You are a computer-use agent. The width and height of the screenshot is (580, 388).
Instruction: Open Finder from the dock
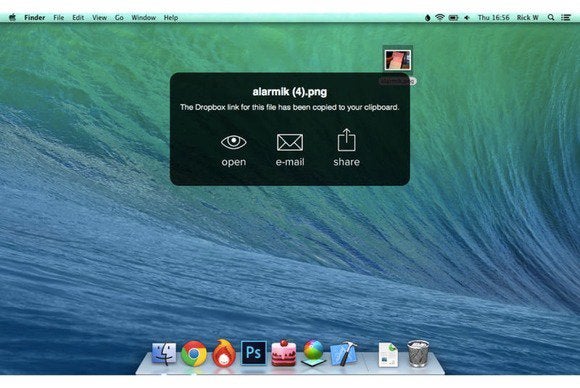pyautogui.click(x=164, y=353)
